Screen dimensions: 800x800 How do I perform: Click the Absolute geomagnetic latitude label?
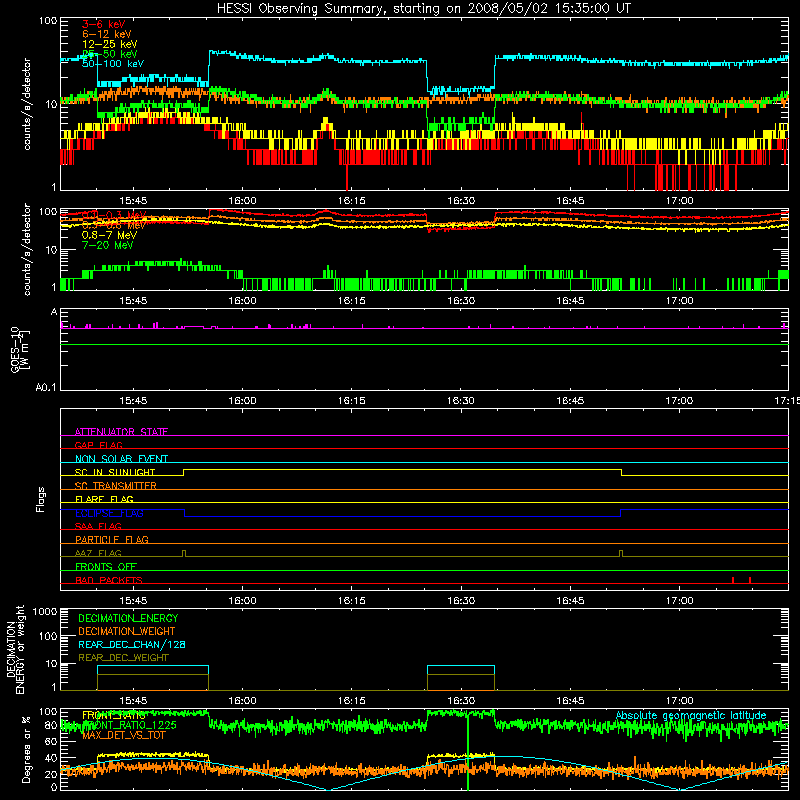tap(691, 716)
